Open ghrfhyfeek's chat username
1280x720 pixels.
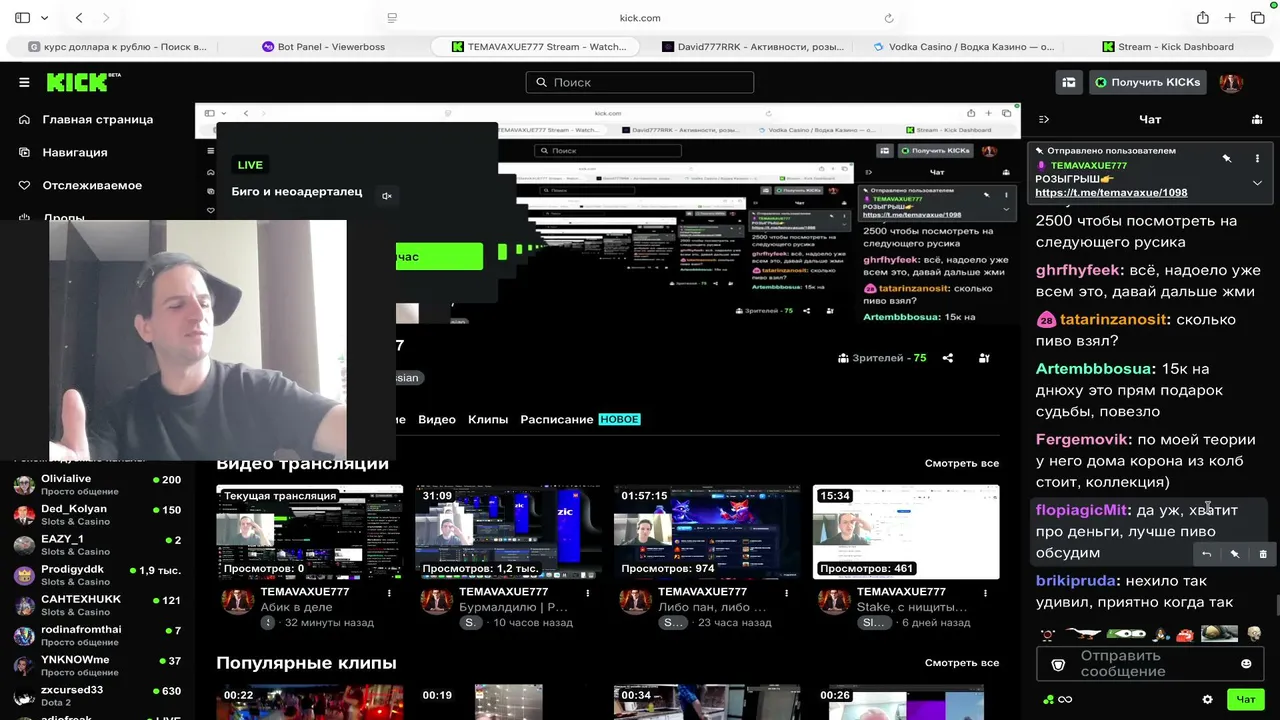(1077, 270)
